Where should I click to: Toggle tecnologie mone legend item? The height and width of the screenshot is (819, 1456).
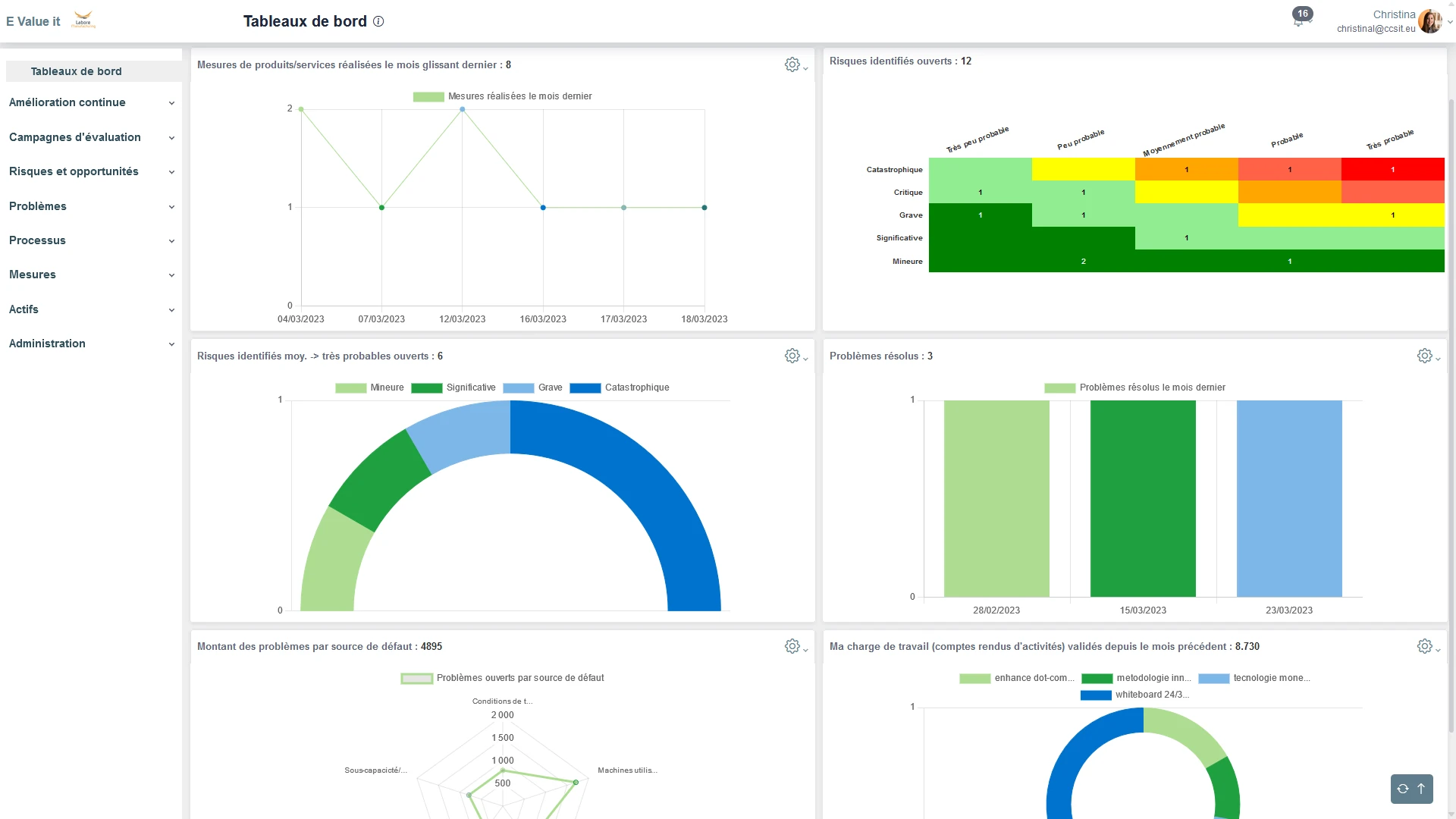(x=1254, y=678)
